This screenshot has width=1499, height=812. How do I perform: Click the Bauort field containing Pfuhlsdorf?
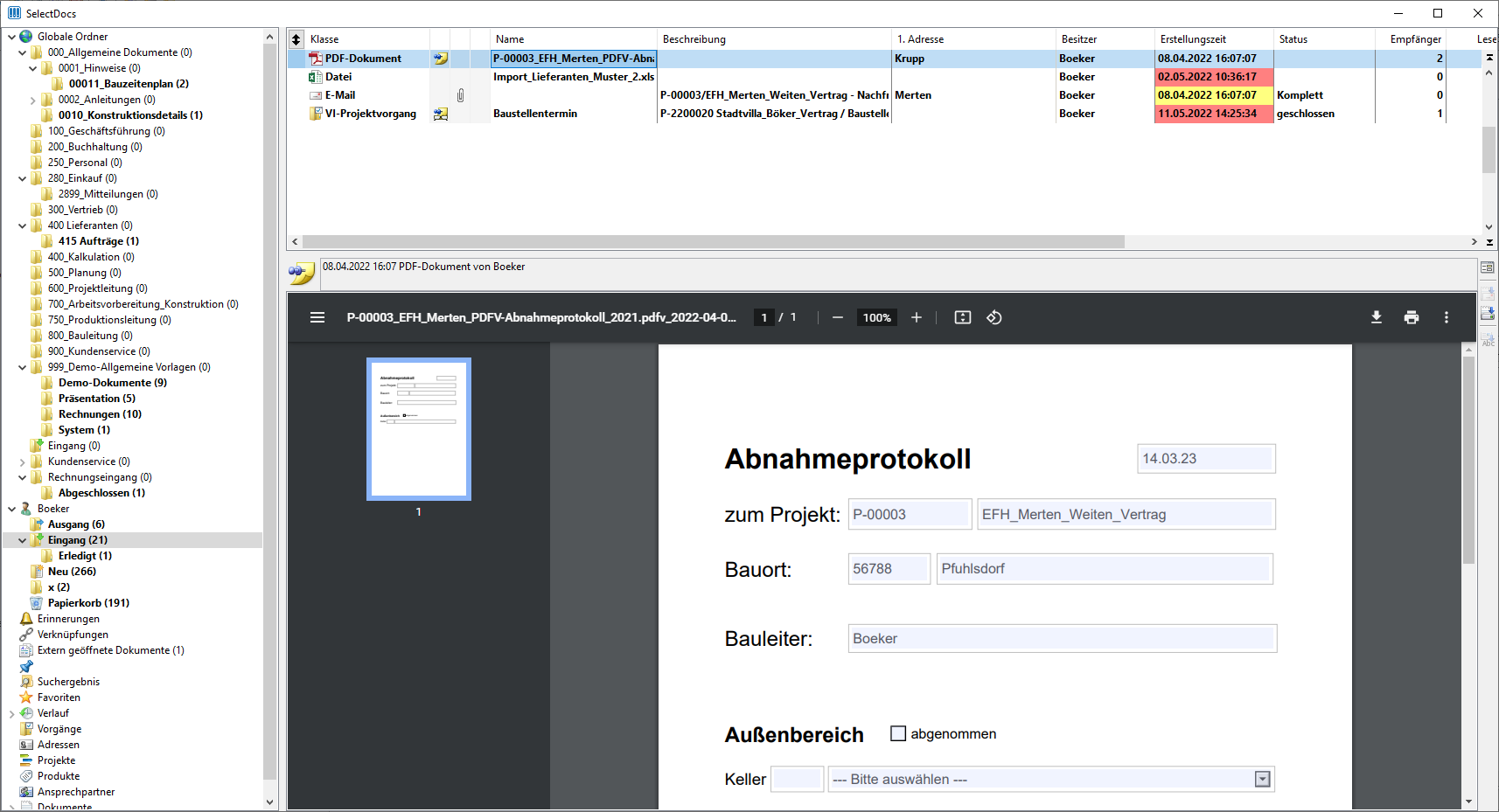pyautogui.click(x=1105, y=569)
